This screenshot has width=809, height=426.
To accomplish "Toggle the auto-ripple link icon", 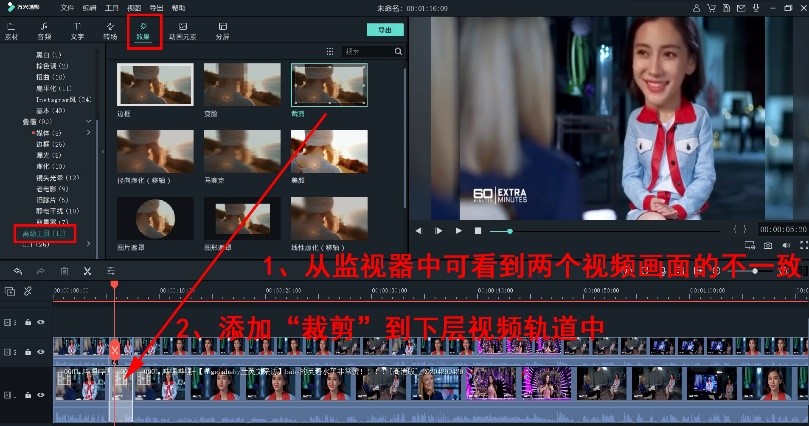I will tap(28, 291).
